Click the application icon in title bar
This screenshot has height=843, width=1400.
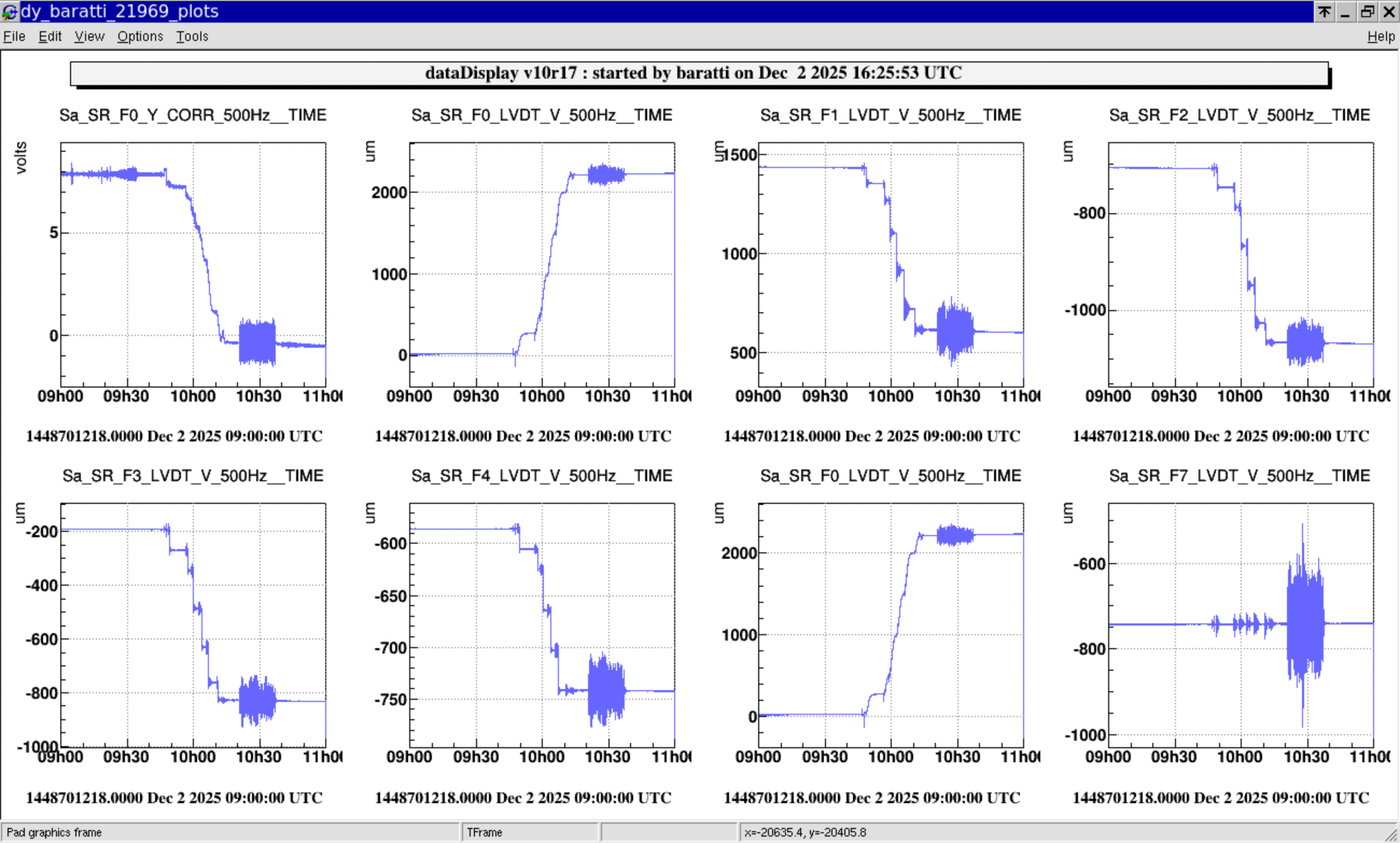pyautogui.click(x=9, y=11)
